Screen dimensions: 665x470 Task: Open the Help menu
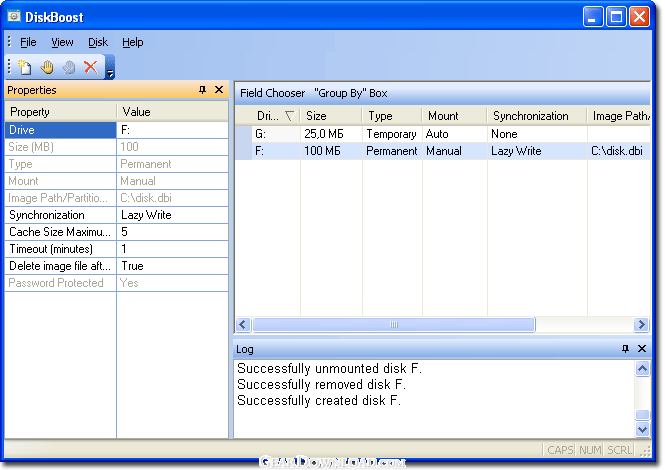tap(132, 42)
